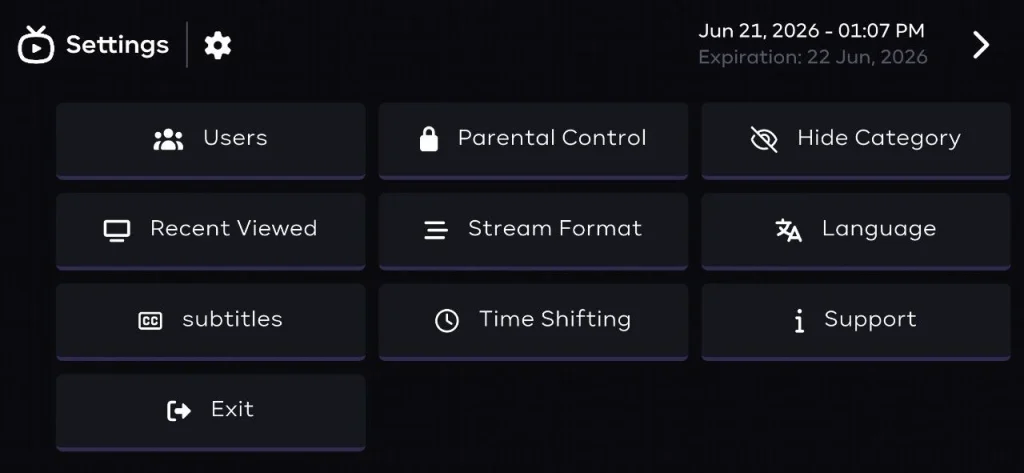Screen dimensions: 1024x473
Task: Click the padlock icon on Parental Control
Action: click(428, 139)
